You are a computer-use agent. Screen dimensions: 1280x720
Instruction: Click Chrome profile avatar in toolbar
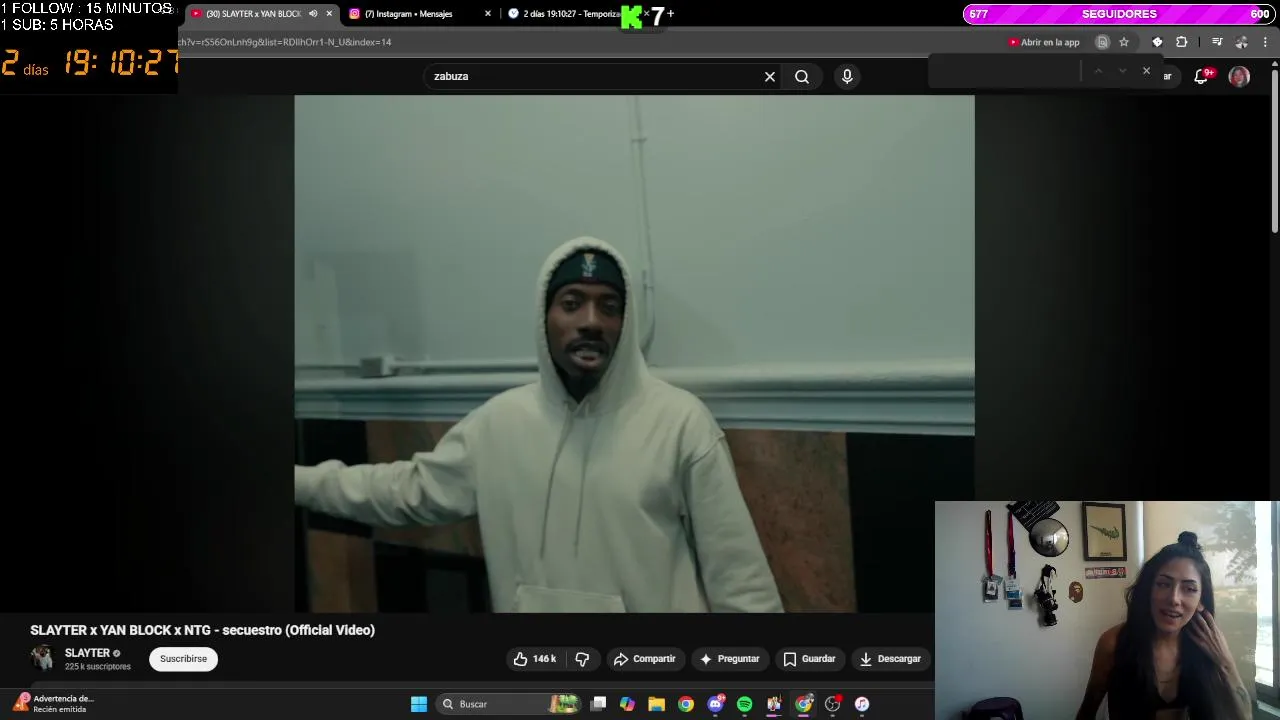click(x=1241, y=42)
